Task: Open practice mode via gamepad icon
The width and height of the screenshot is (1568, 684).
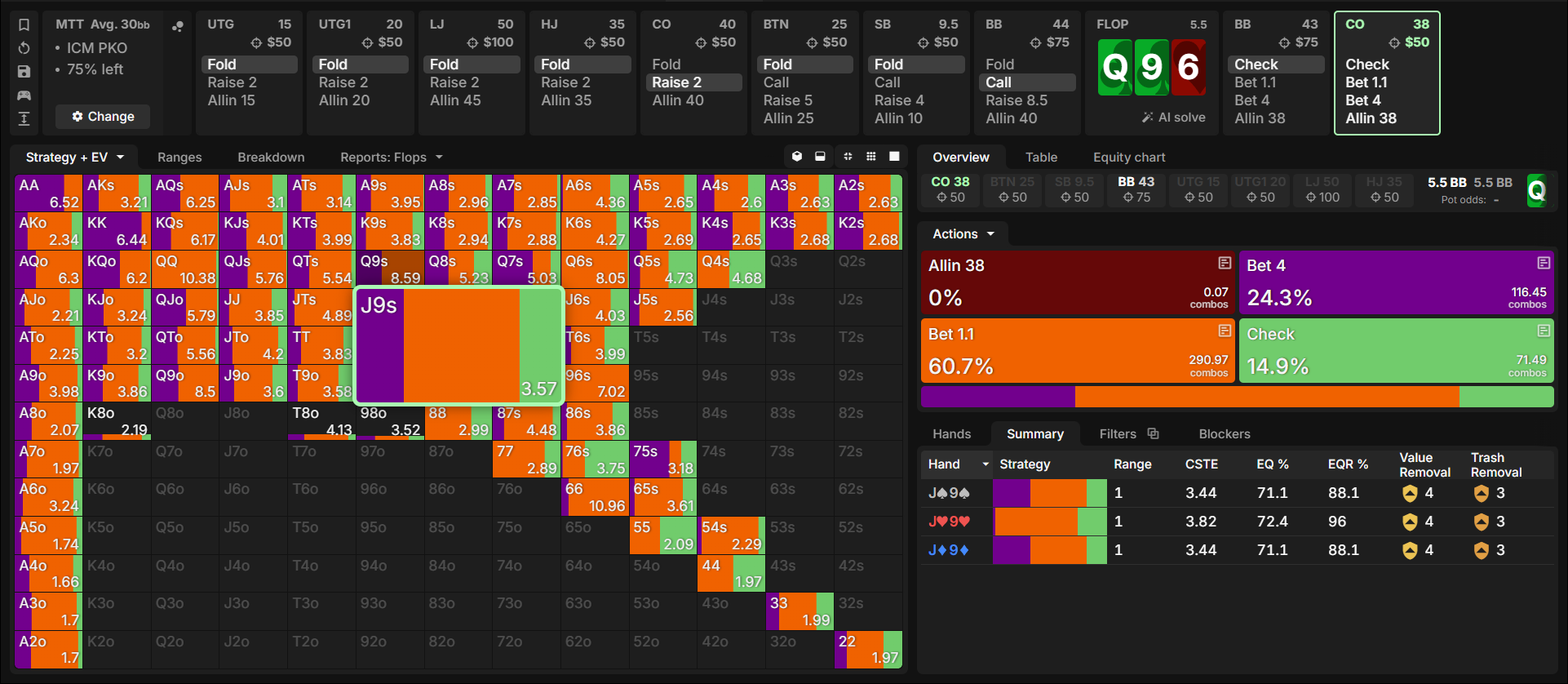Action: point(24,95)
